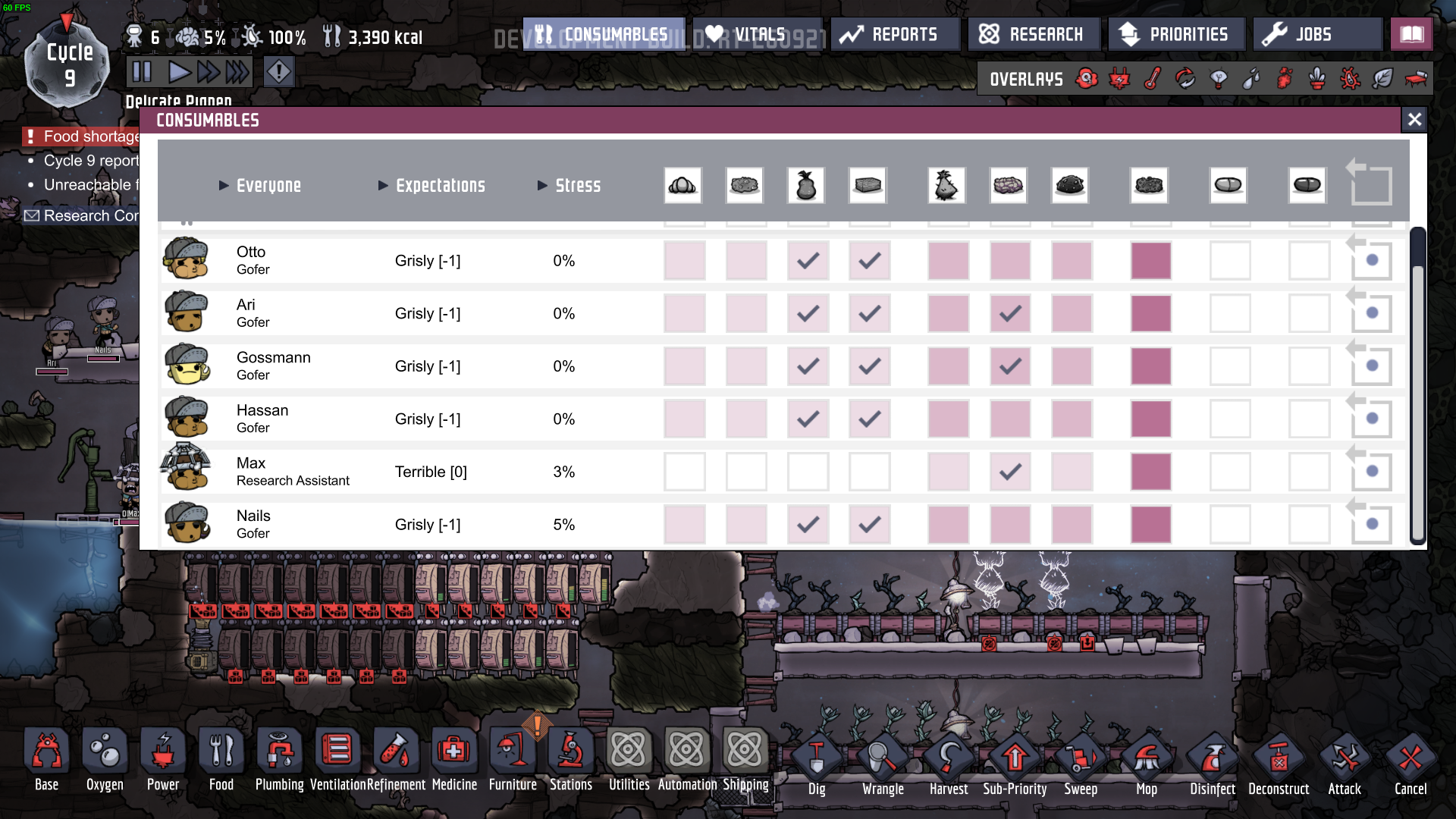The image size is (1456, 819).
Task: Open the Cycle 9 report notification
Action: tap(89, 161)
